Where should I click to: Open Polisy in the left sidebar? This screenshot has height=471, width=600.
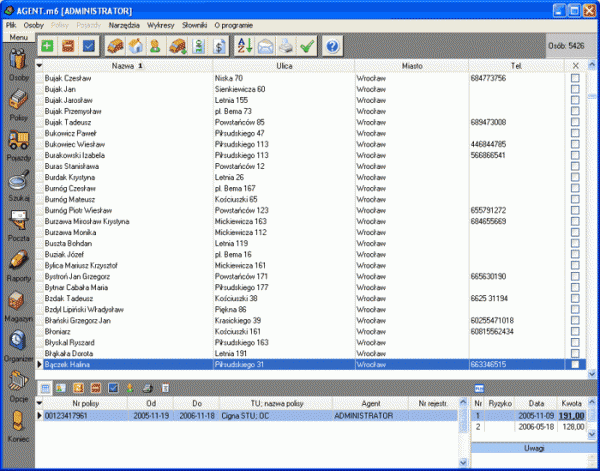pyautogui.click(x=18, y=105)
